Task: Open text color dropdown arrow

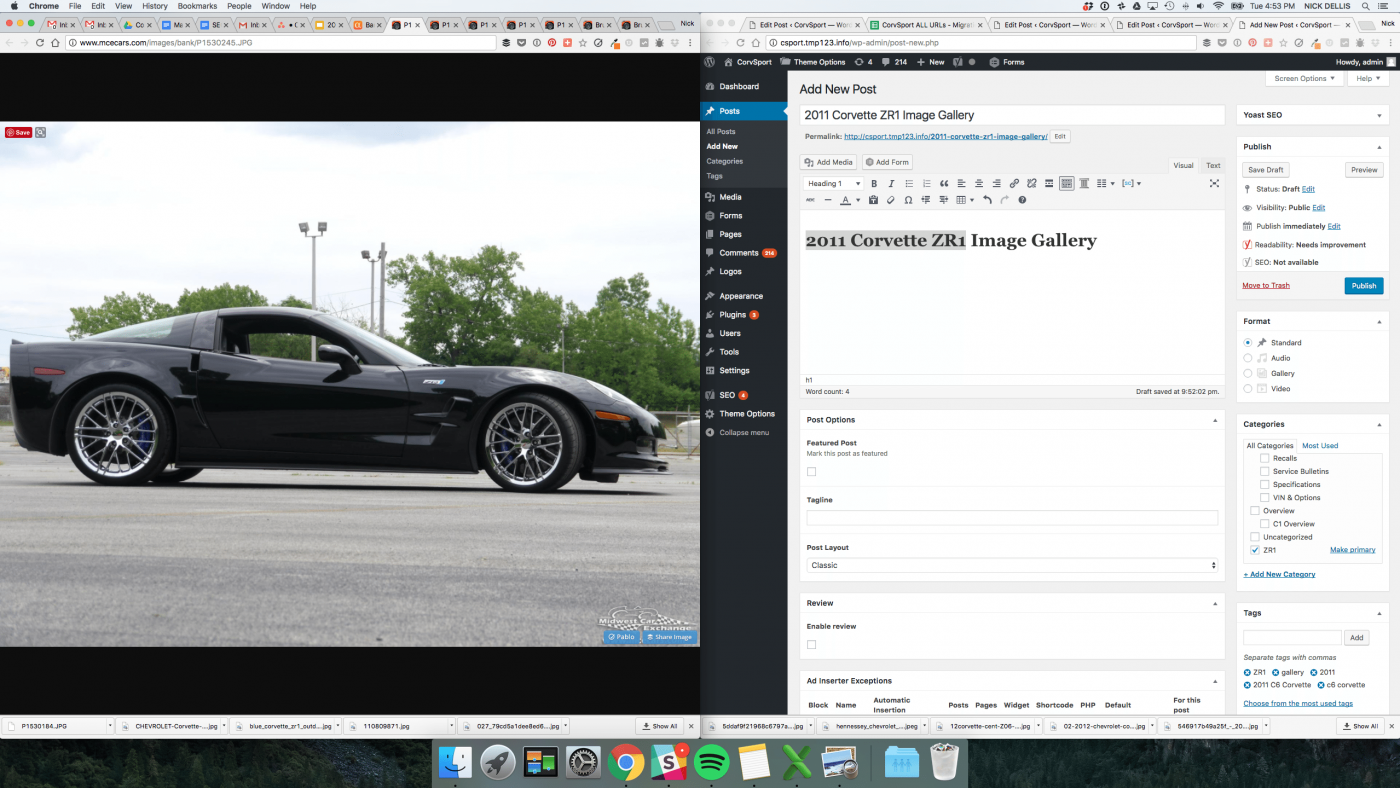Action: (858, 200)
